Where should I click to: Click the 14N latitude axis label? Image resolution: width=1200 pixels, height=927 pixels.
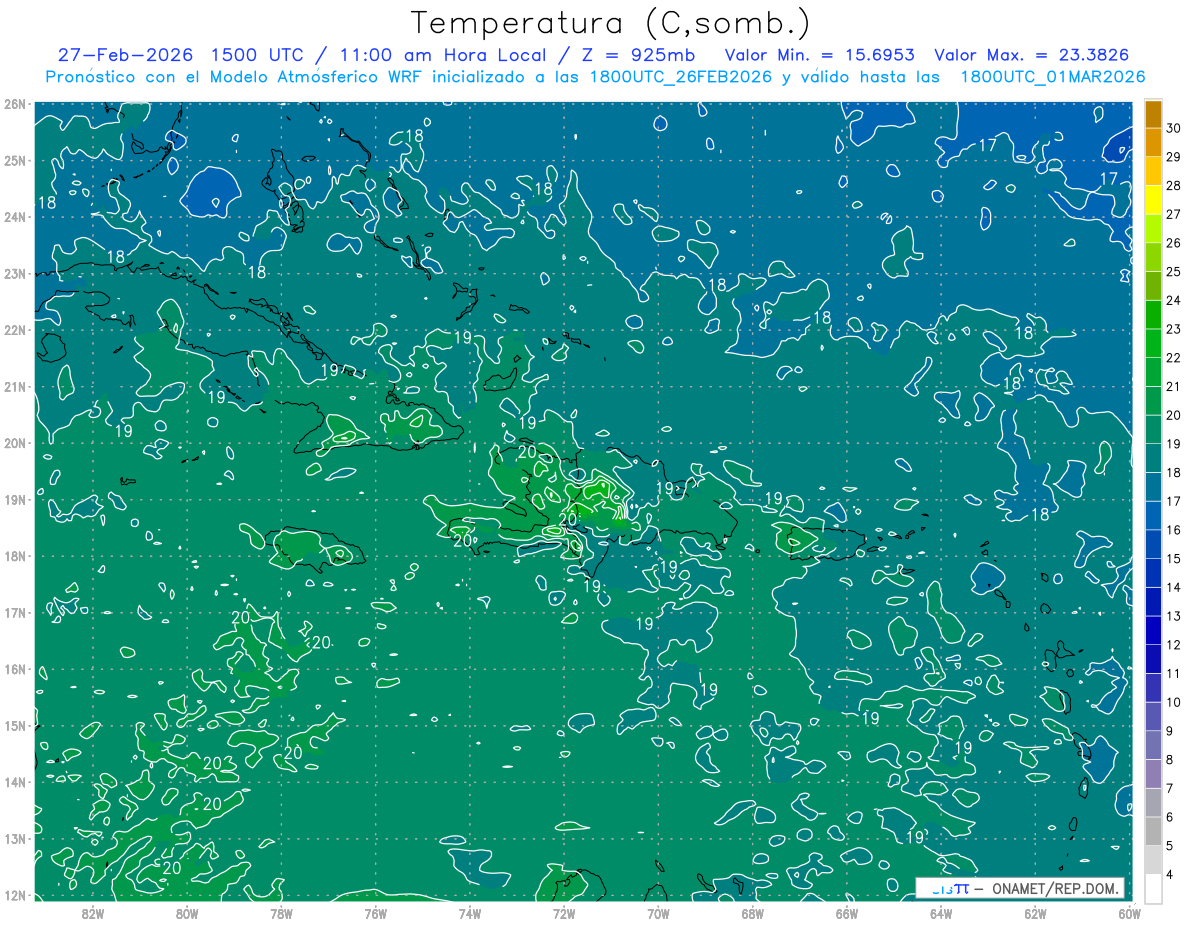15,782
